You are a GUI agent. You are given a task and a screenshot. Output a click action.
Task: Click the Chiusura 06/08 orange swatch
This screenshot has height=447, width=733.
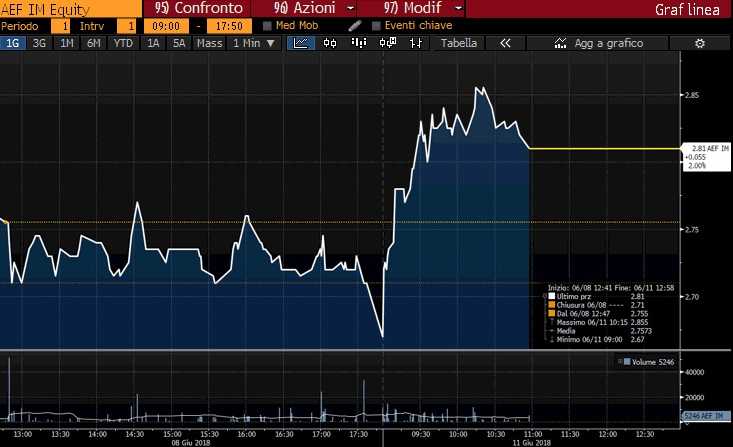552,304
